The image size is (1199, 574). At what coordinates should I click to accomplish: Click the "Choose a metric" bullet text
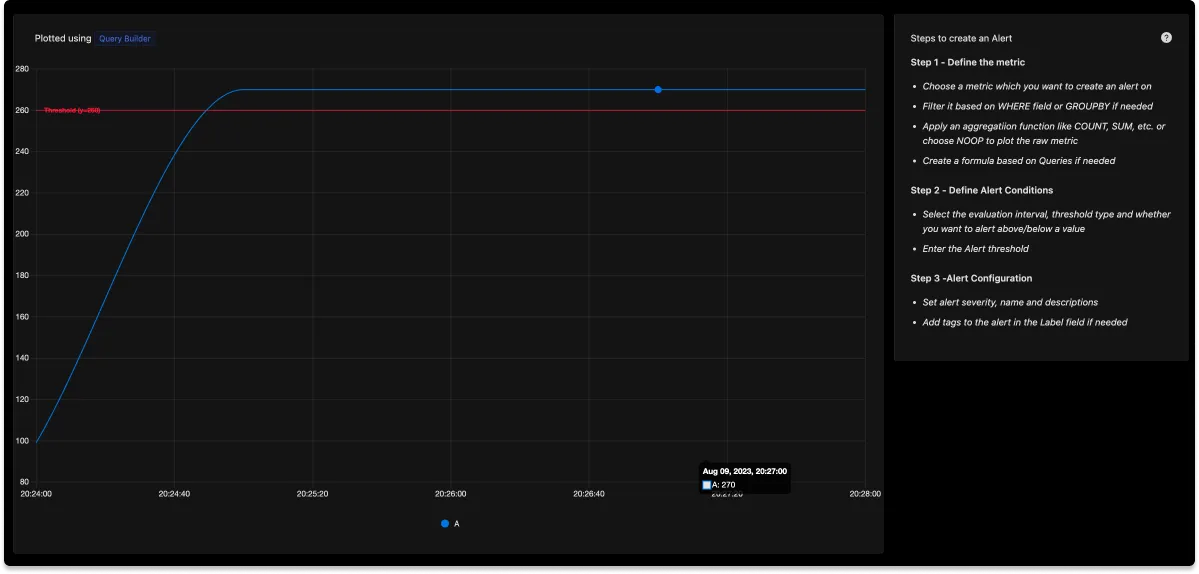point(1037,87)
